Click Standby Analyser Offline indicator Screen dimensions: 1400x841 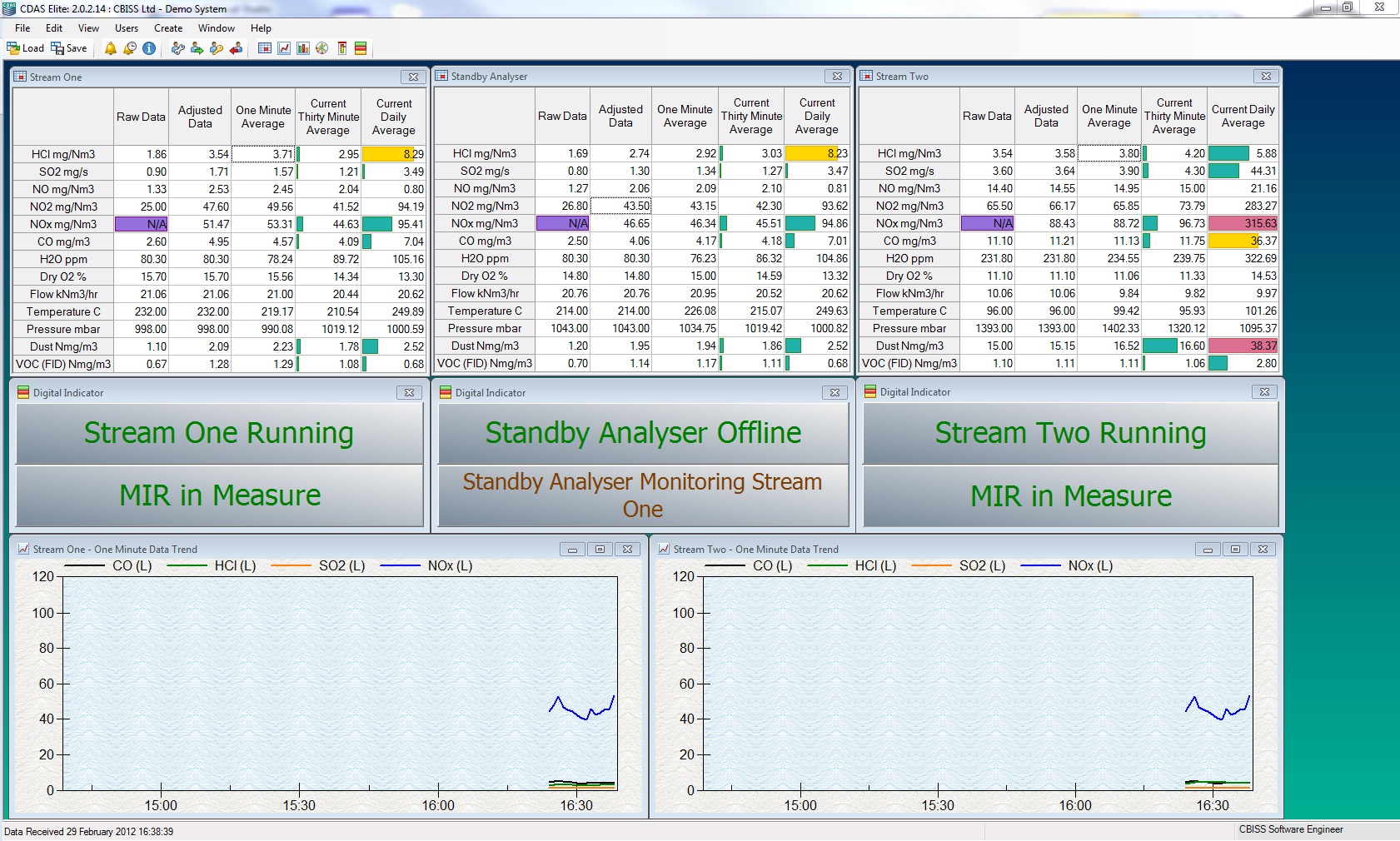pos(643,433)
